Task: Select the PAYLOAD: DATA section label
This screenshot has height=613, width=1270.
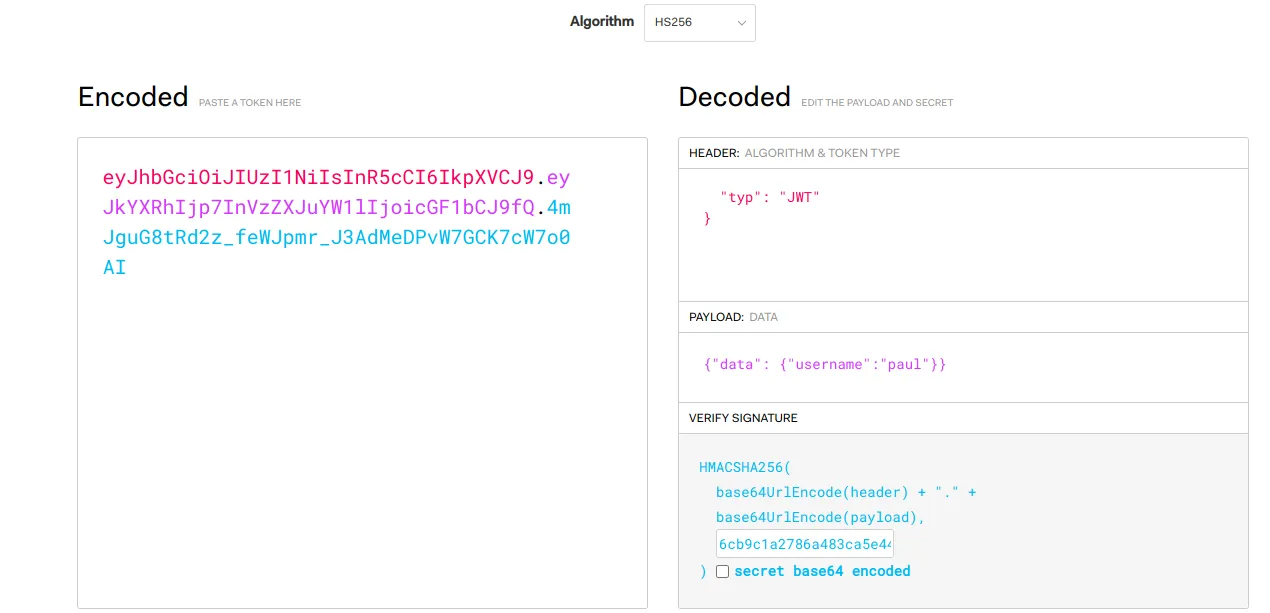Action: click(x=733, y=317)
